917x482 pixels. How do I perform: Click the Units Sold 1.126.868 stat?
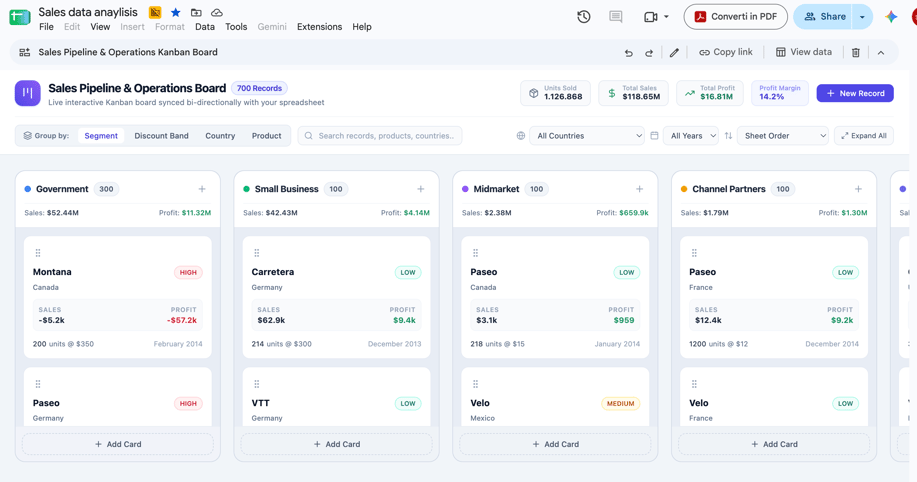556,93
